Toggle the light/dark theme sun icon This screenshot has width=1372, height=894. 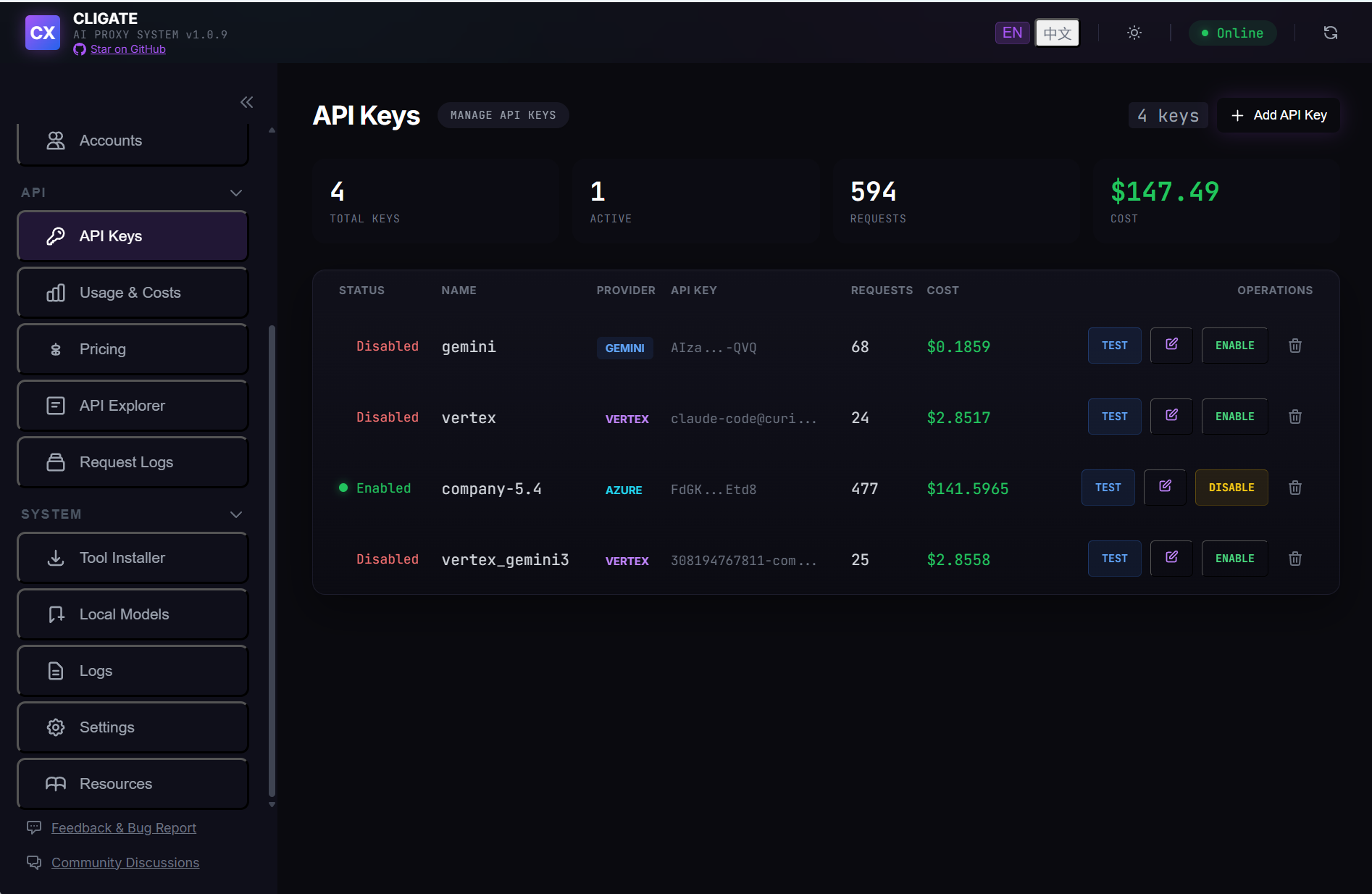click(x=1134, y=33)
